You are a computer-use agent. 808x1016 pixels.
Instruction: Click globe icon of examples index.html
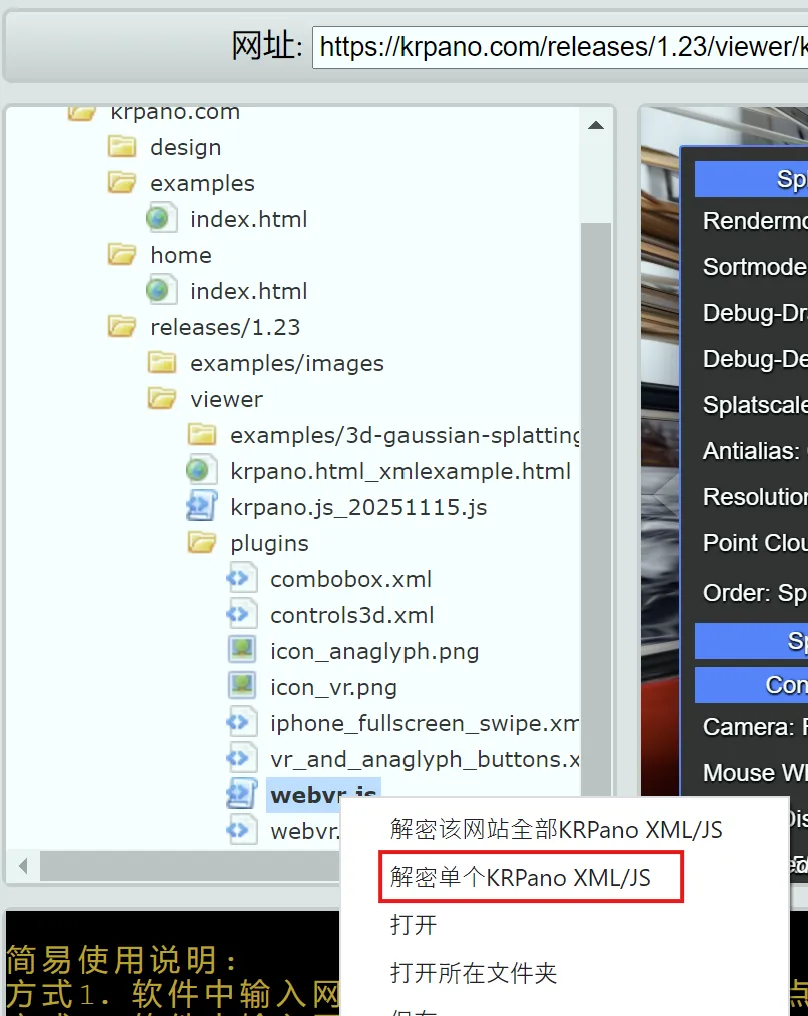tap(161, 219)
